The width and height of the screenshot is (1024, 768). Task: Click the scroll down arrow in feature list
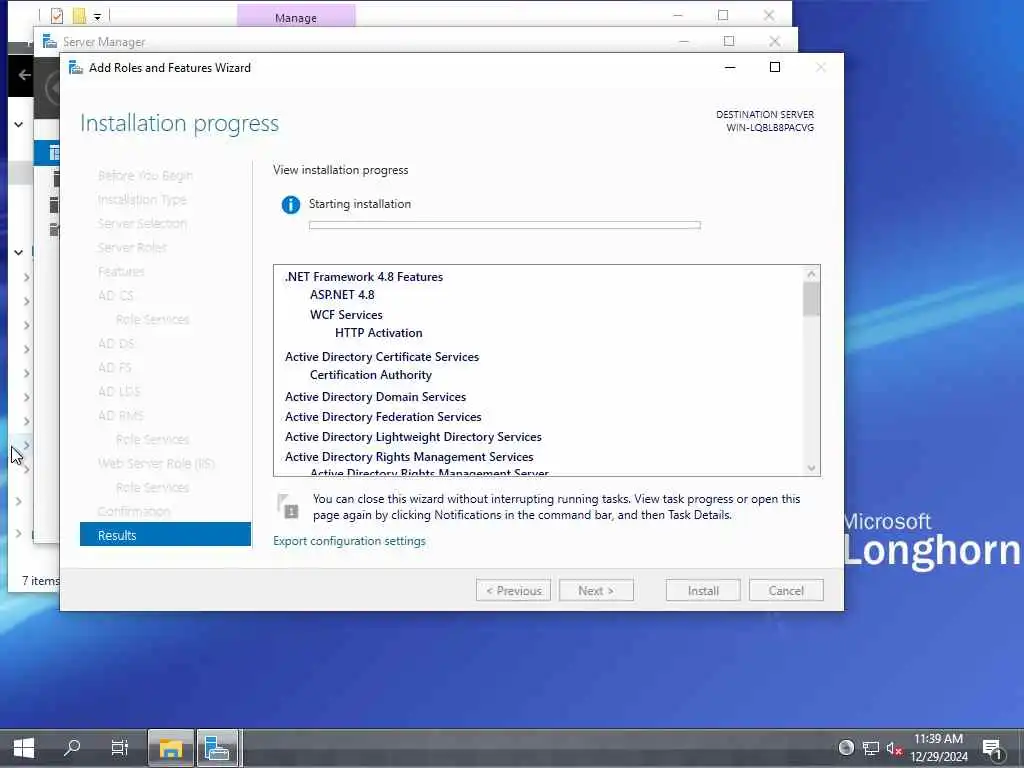[x=811, y=468]
